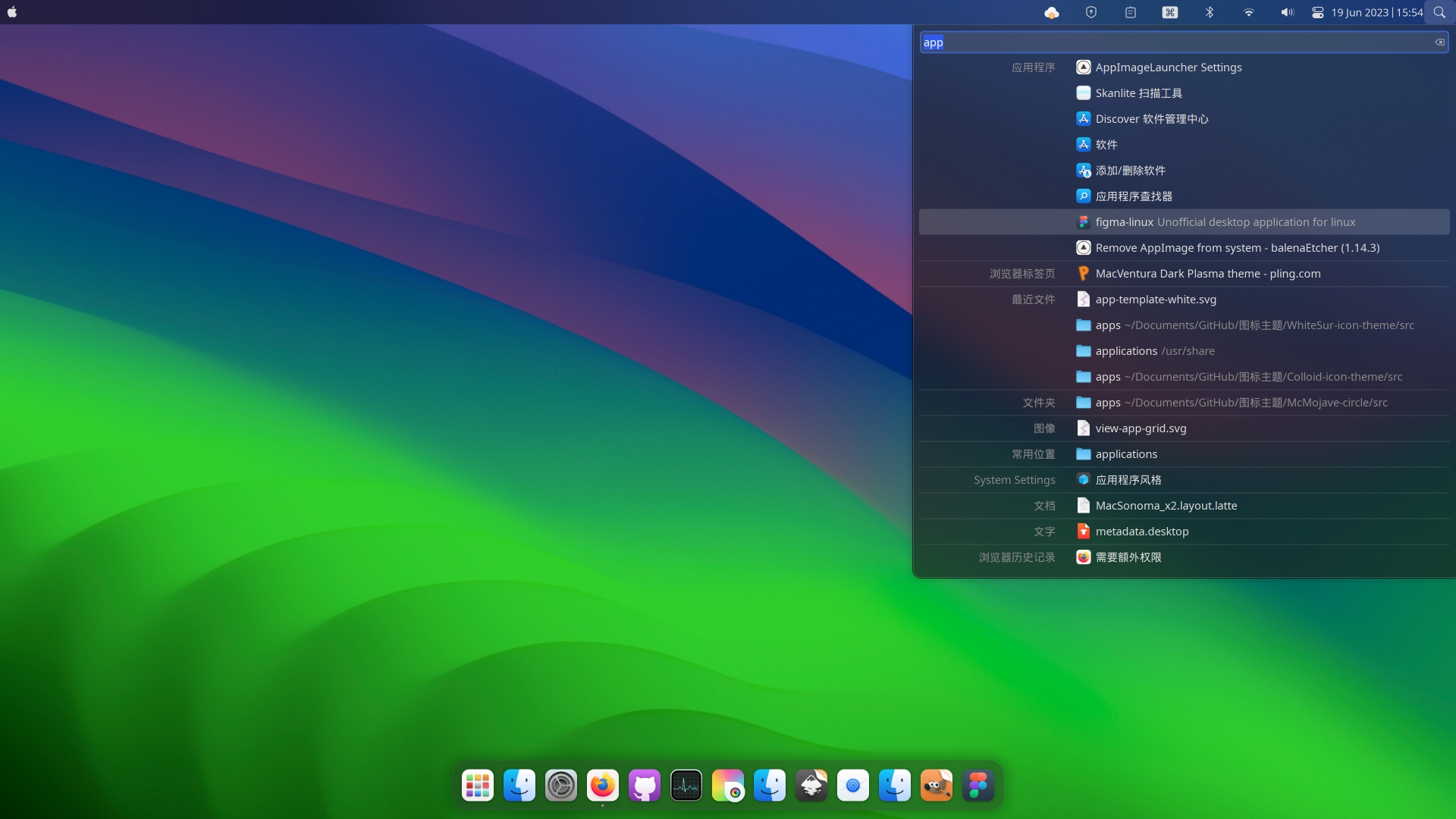The image size is (1456, 819).
Task: Click the Discover app store icon
Action: click(1084, 119)
